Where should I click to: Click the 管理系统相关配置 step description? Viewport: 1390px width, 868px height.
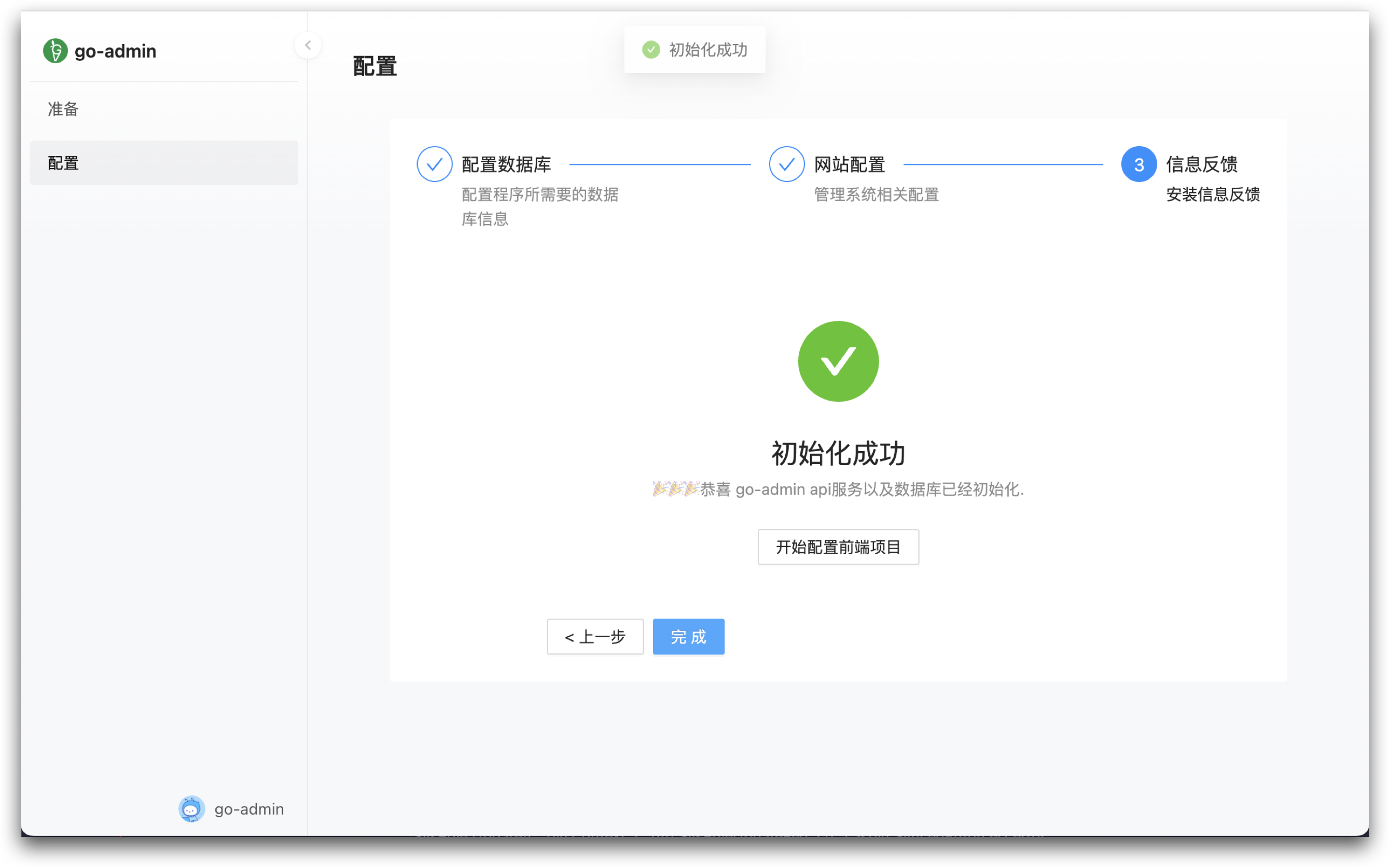876,194
